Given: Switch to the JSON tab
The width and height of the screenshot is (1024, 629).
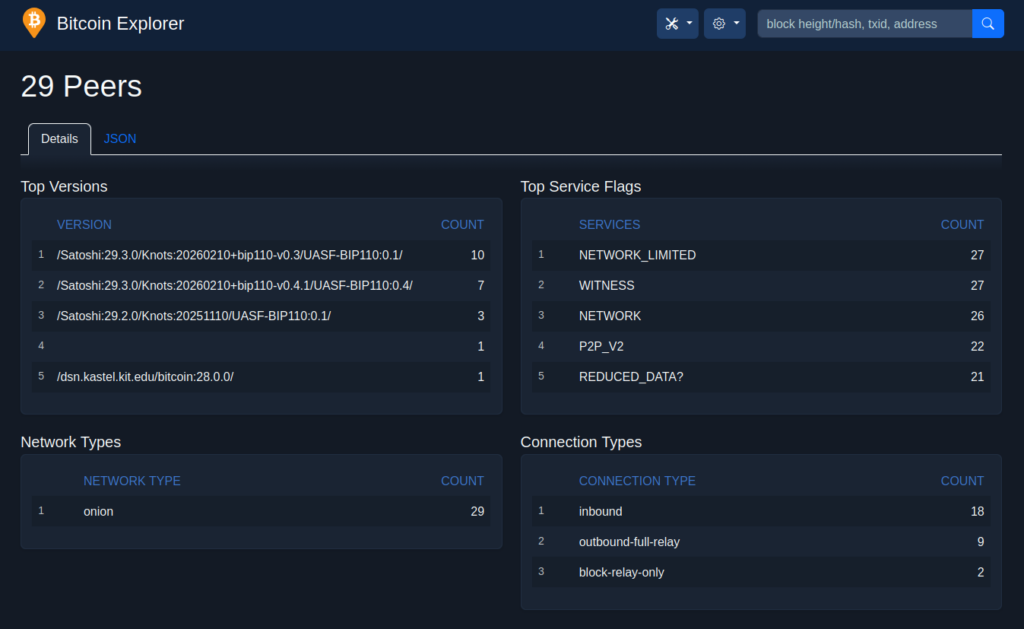Looking at the screenshot, I should click(120, 139).
